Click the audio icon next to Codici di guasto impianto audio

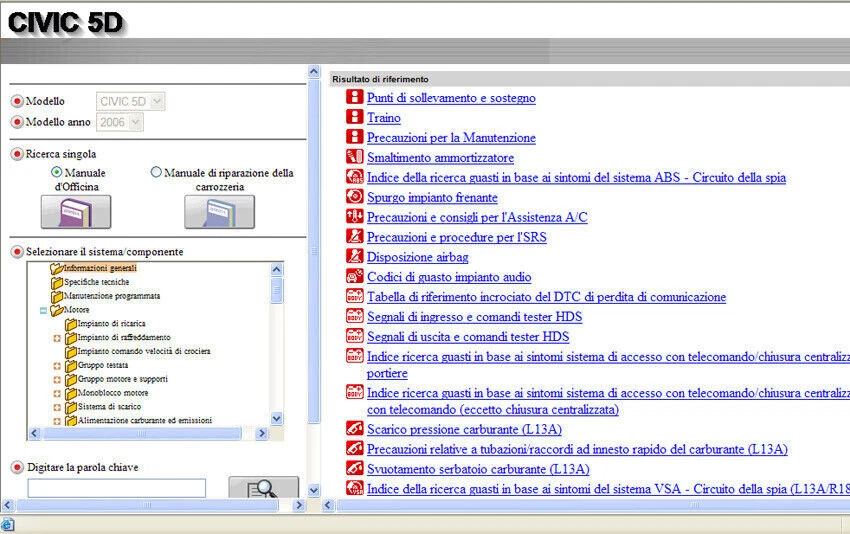tap(355, 276)
